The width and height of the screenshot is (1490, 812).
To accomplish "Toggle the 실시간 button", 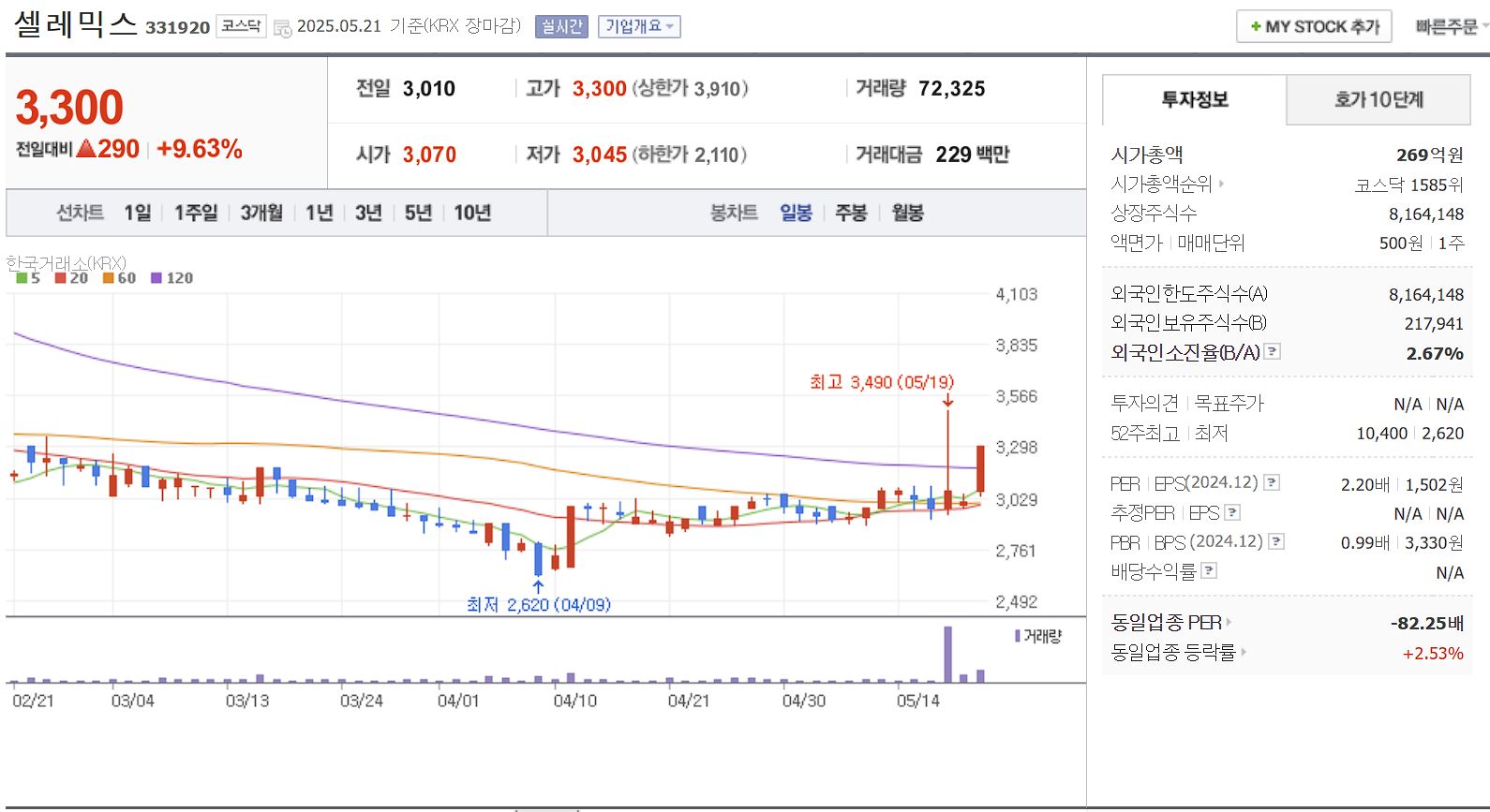I will coord(561,27).
